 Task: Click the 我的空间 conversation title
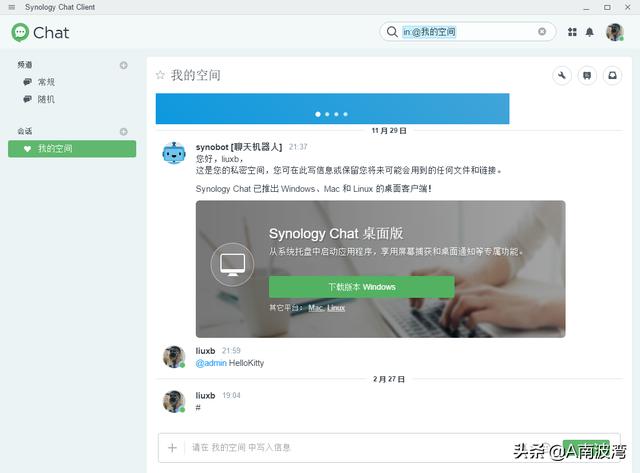pyautogui.click(x=196, y=75)
